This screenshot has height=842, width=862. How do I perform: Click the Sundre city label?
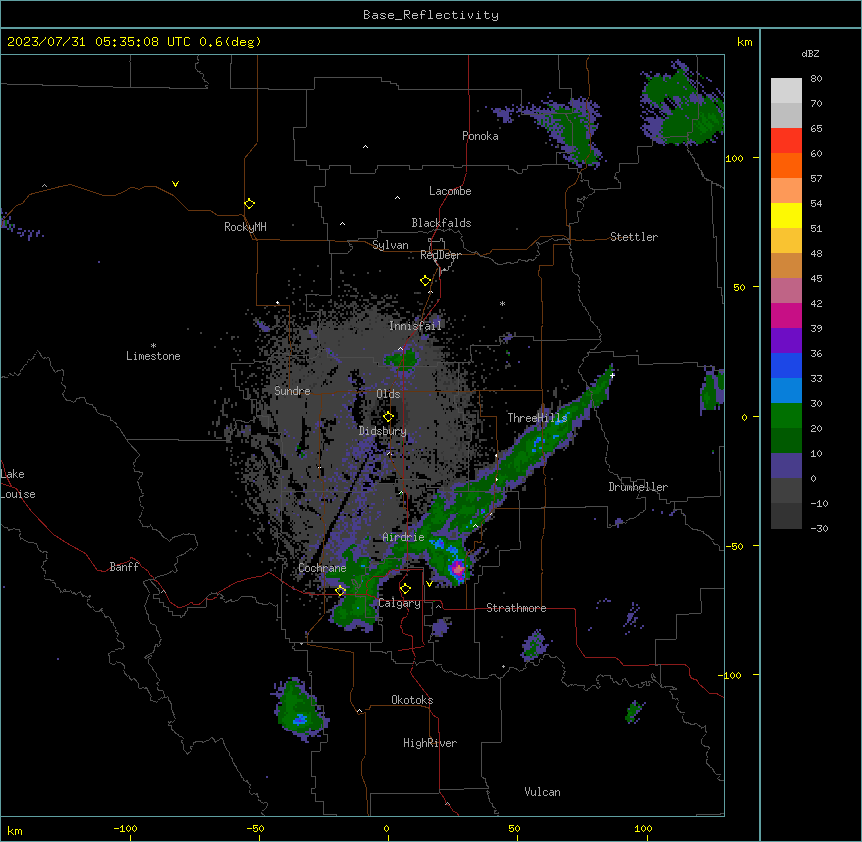pyautogui.click(x=292, y=391)
